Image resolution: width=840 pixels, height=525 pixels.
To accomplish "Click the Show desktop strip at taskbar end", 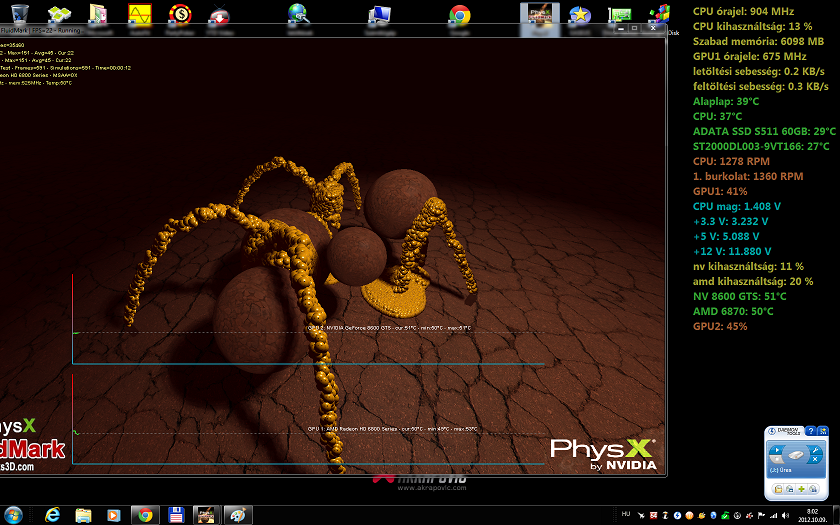I will point(836,515).
